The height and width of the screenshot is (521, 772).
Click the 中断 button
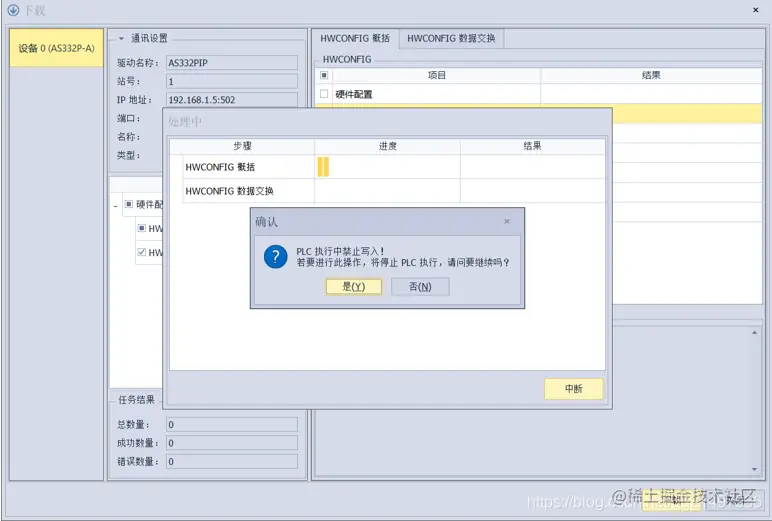pyautogui.click(x=574, y=389)
